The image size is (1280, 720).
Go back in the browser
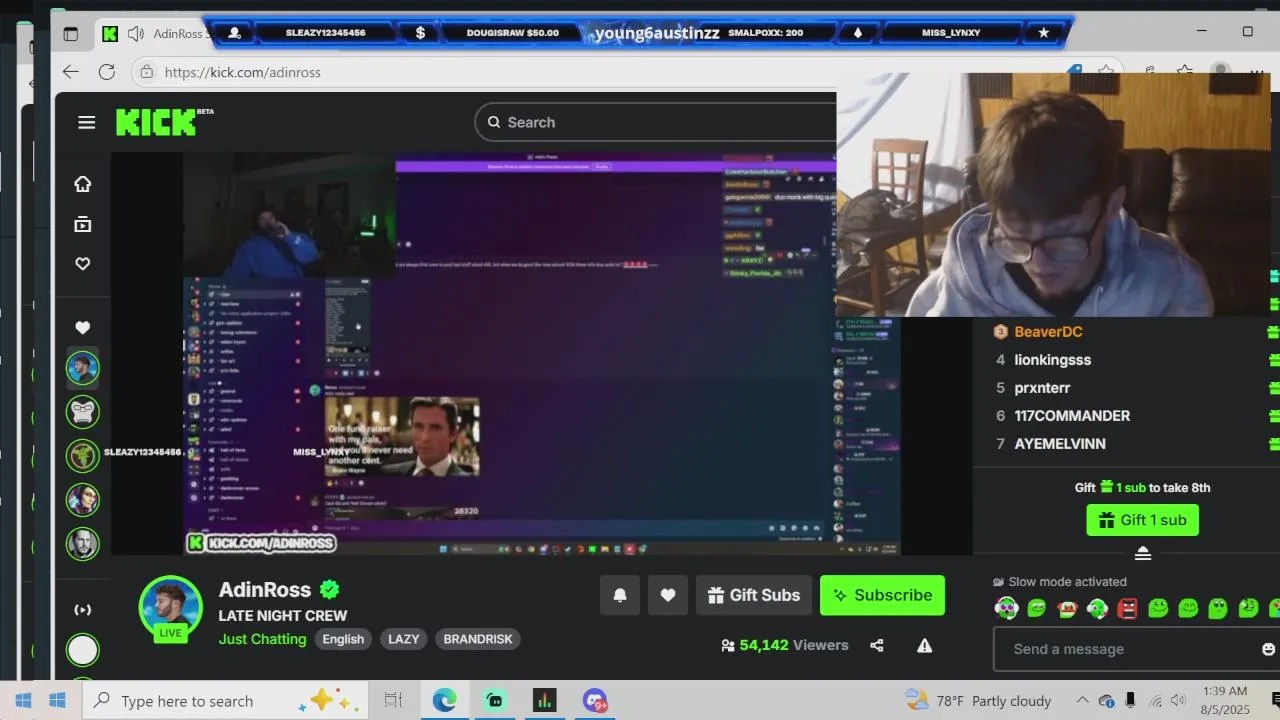[70, 72]
